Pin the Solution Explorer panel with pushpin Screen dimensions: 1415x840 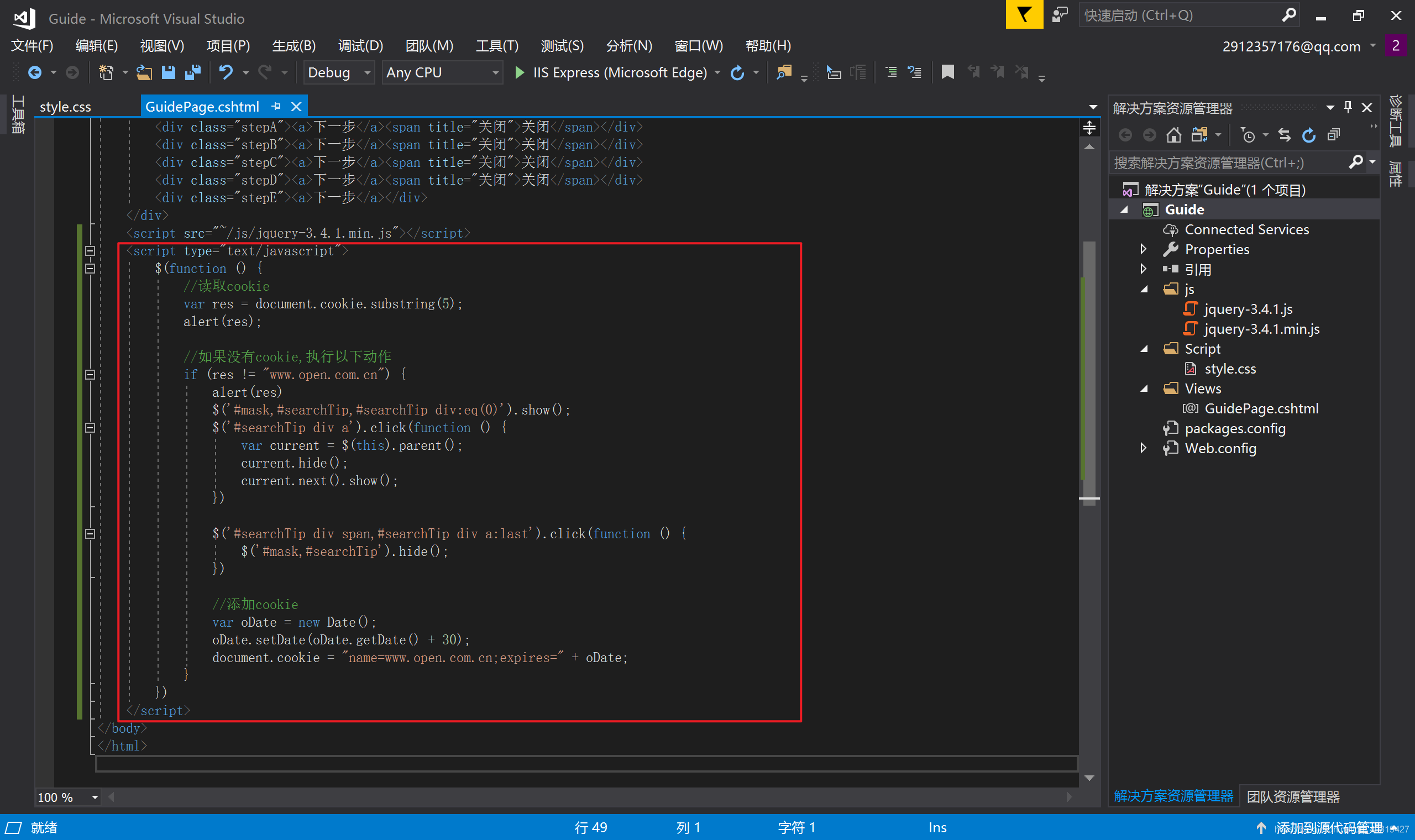click(1348, 107)
